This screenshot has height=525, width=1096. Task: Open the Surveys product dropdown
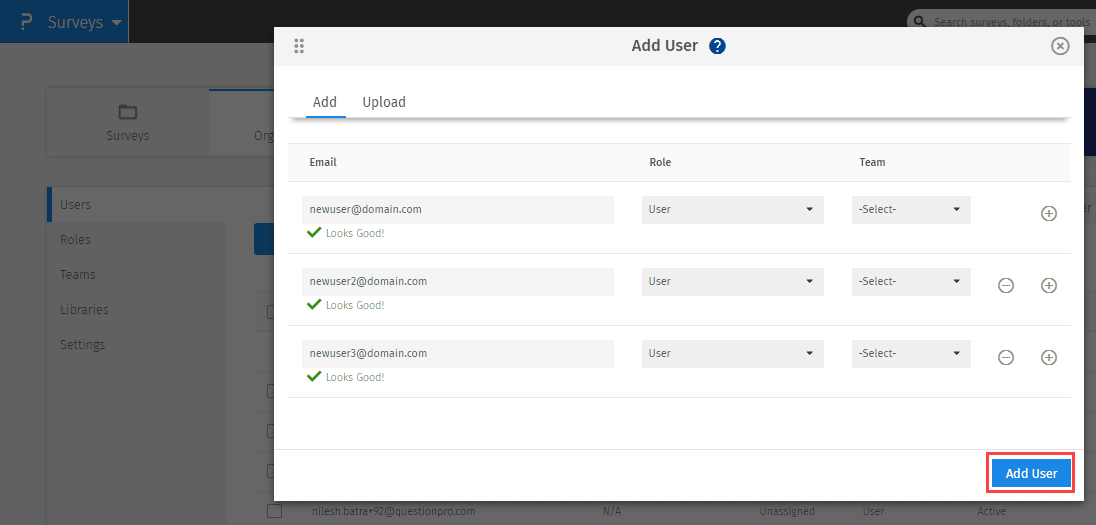click(x=85, y=22)
